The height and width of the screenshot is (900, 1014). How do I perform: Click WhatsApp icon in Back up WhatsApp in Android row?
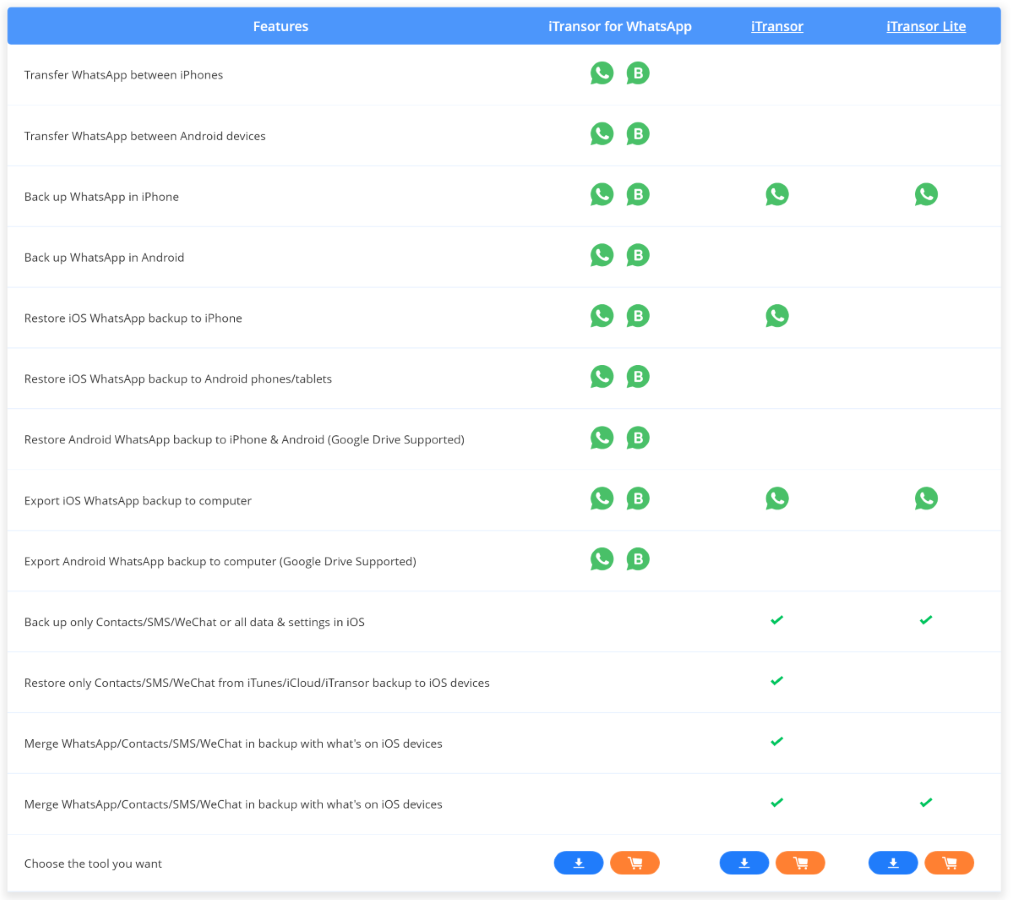point(601,255)
